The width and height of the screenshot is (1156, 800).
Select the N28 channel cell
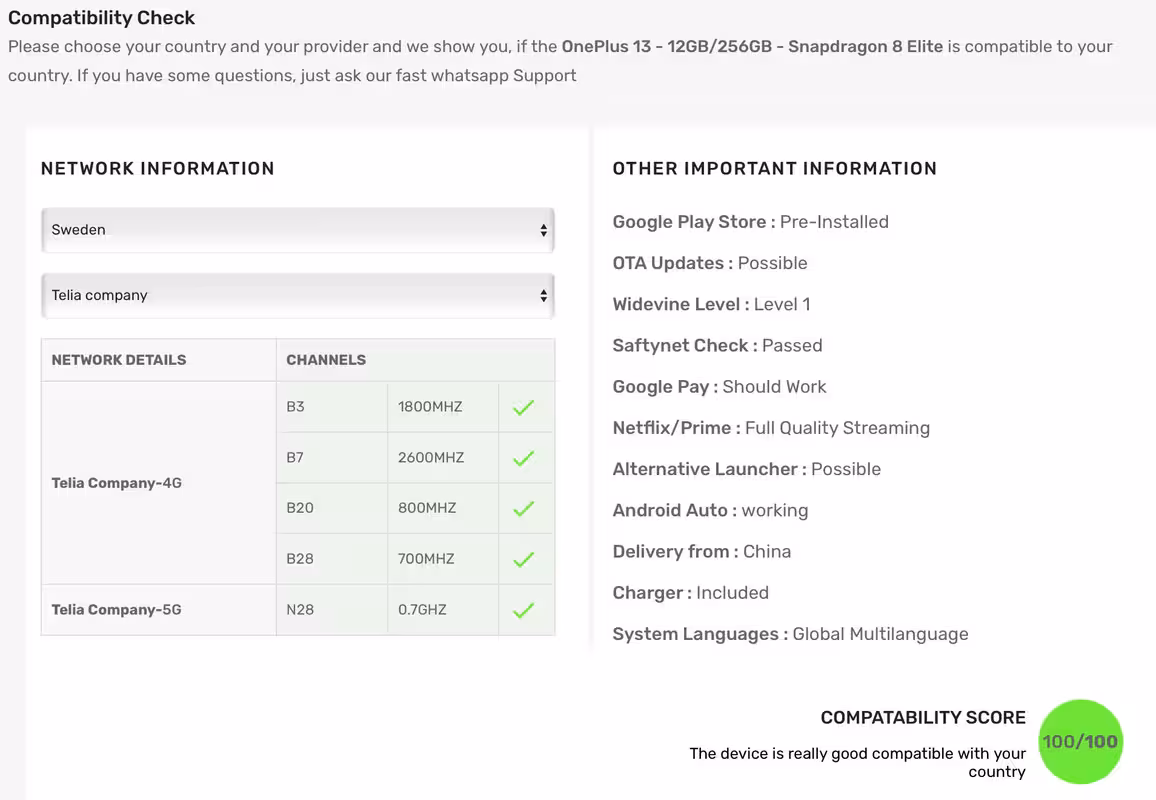[332, 610]
